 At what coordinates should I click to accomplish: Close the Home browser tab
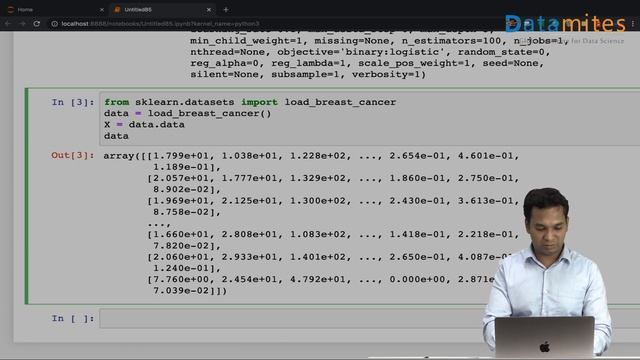click(x=102, y=9)
